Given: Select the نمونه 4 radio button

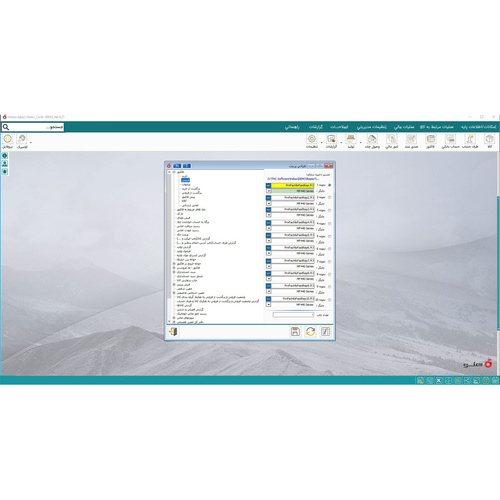Looking at the screenshot, I should click(330, 223).
